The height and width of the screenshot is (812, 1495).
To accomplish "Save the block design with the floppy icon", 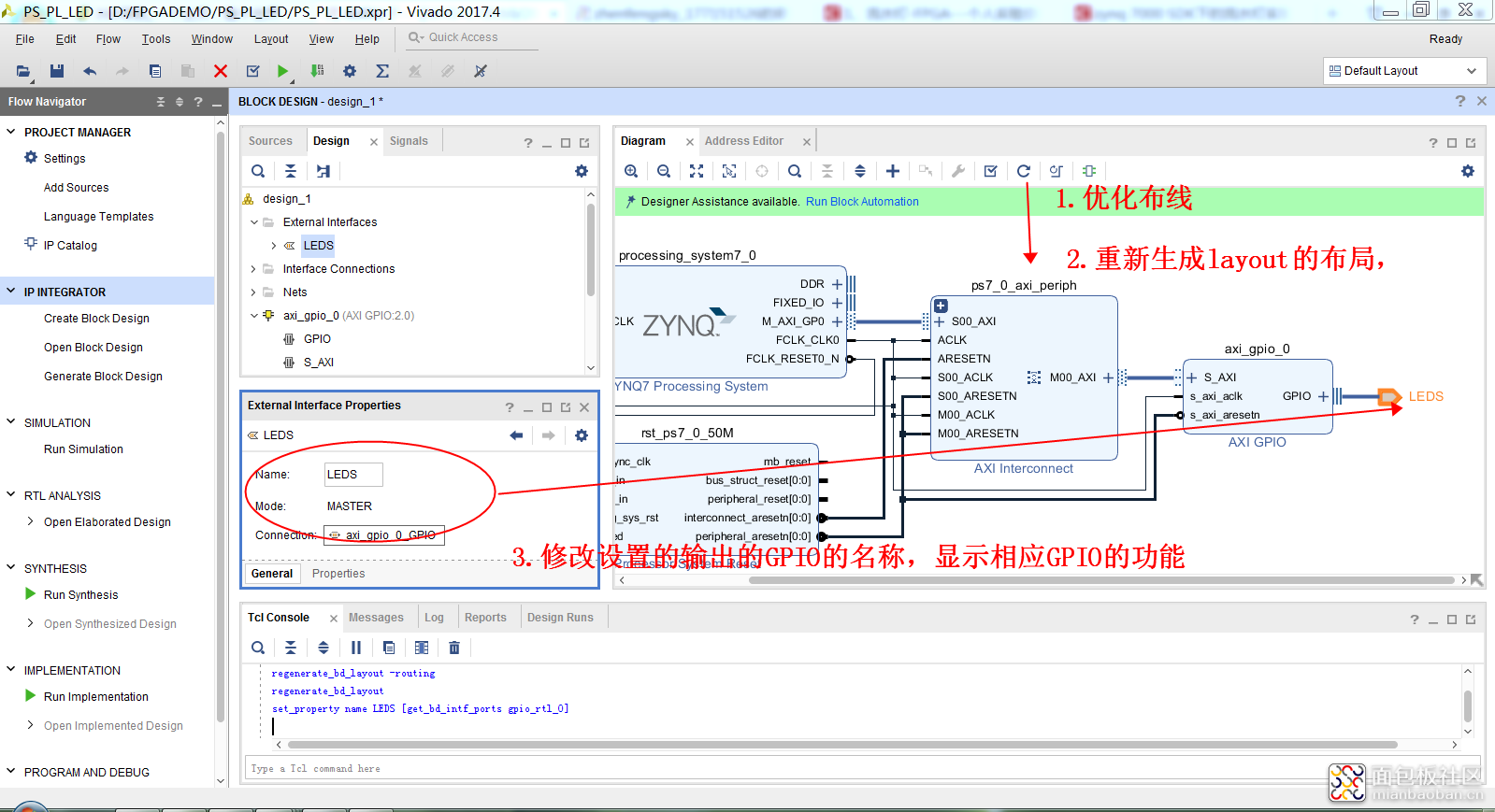I will (57, 71).
